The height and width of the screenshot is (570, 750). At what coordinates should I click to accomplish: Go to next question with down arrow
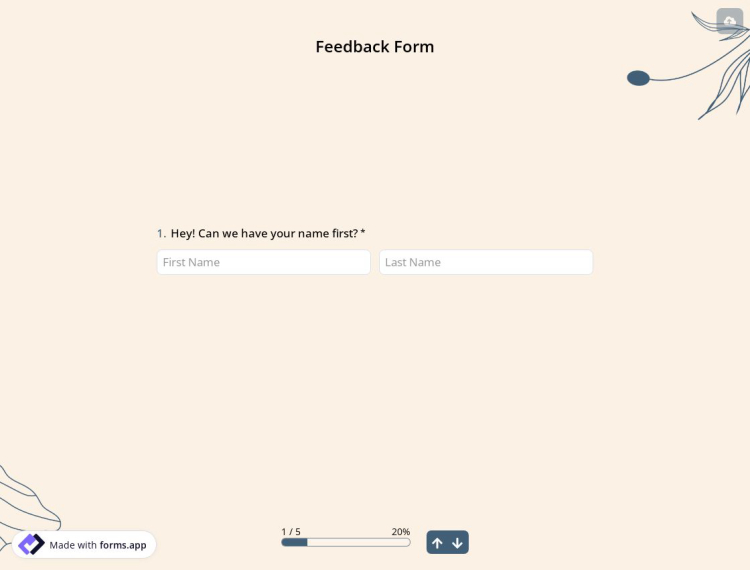click(457, 543)
